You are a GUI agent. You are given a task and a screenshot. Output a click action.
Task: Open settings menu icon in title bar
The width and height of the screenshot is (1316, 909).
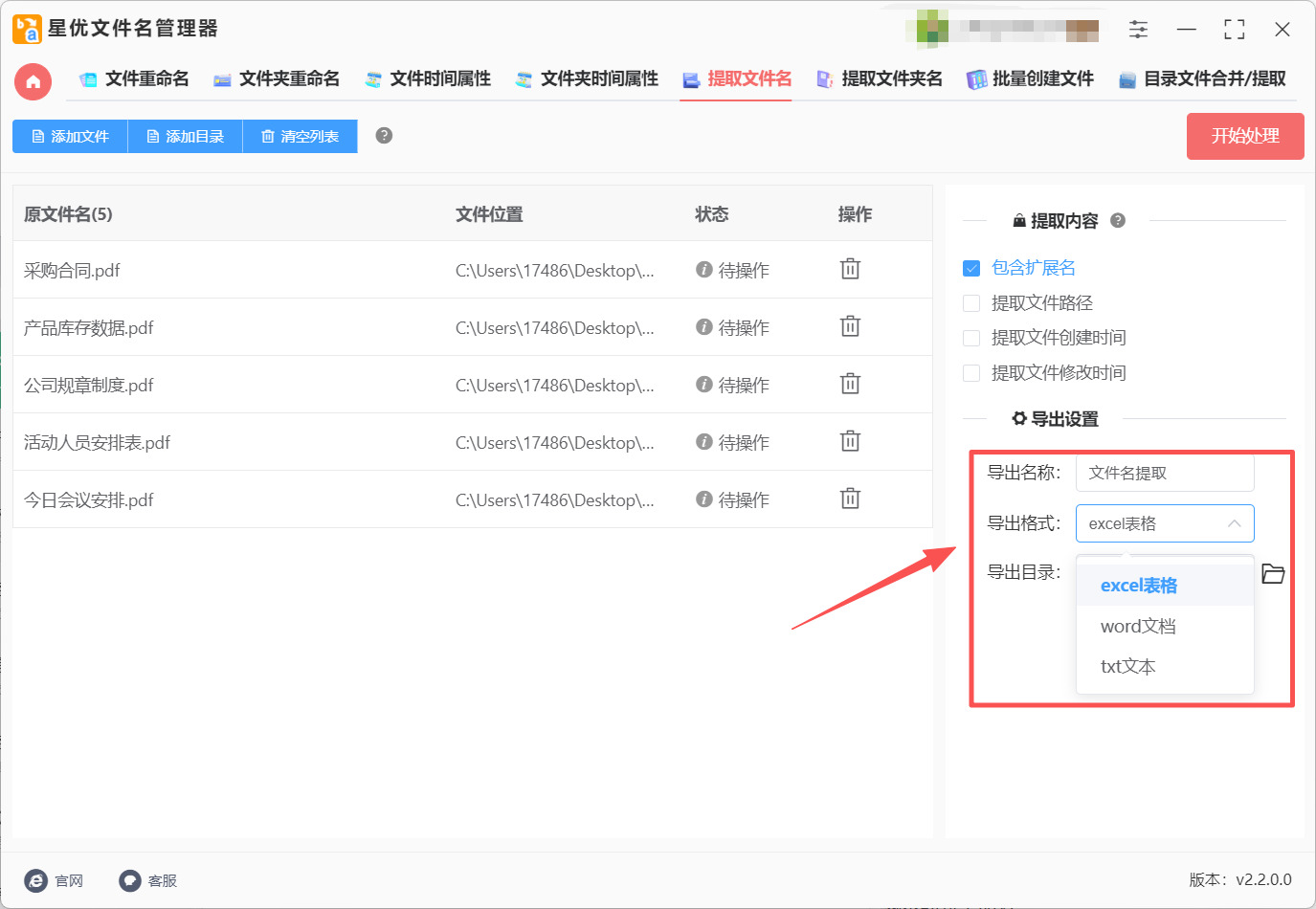(1138, 30)
